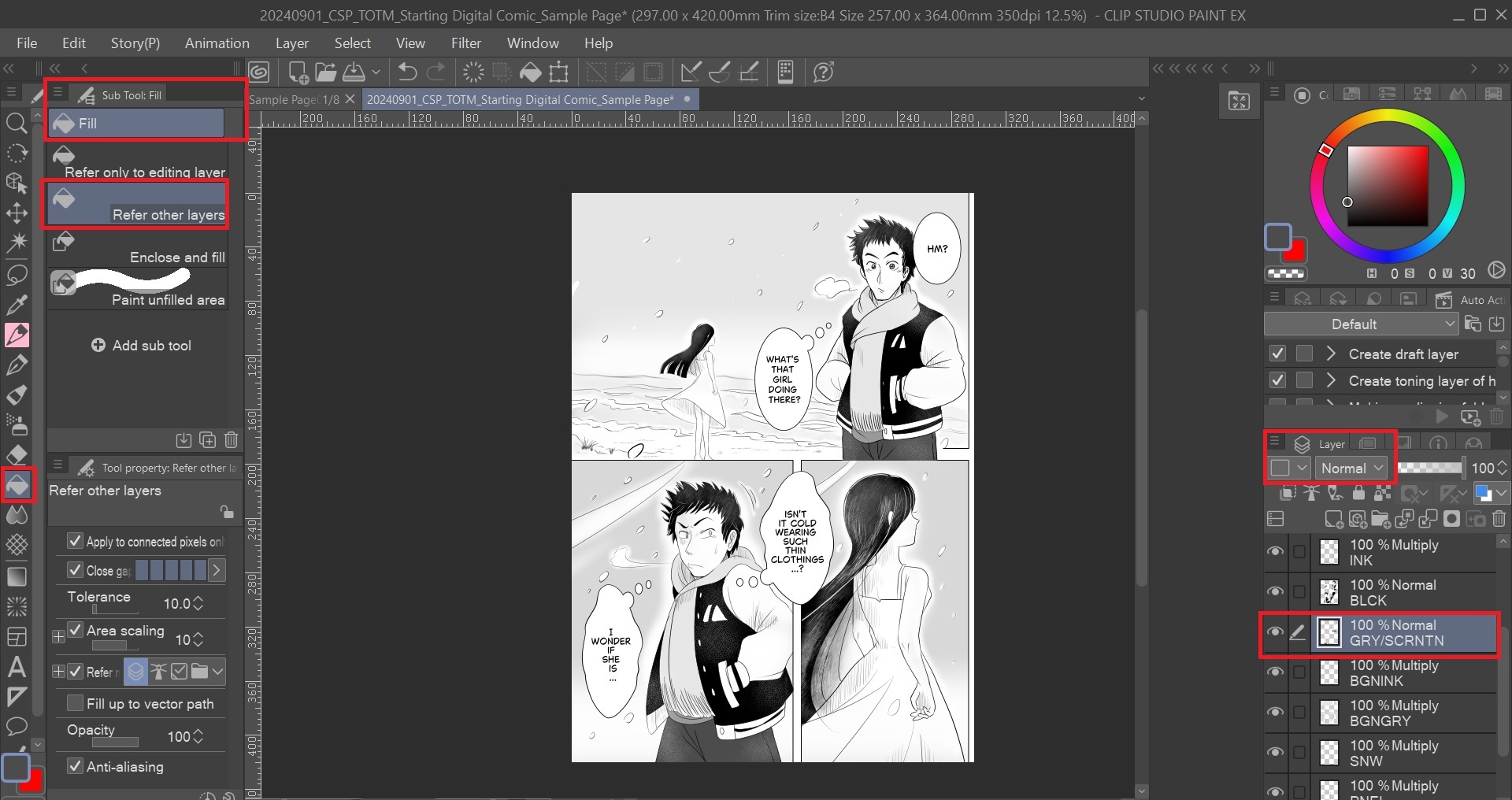Open the Normal blending mode dropdown
1512x800 pixels.
point(1351,468)
